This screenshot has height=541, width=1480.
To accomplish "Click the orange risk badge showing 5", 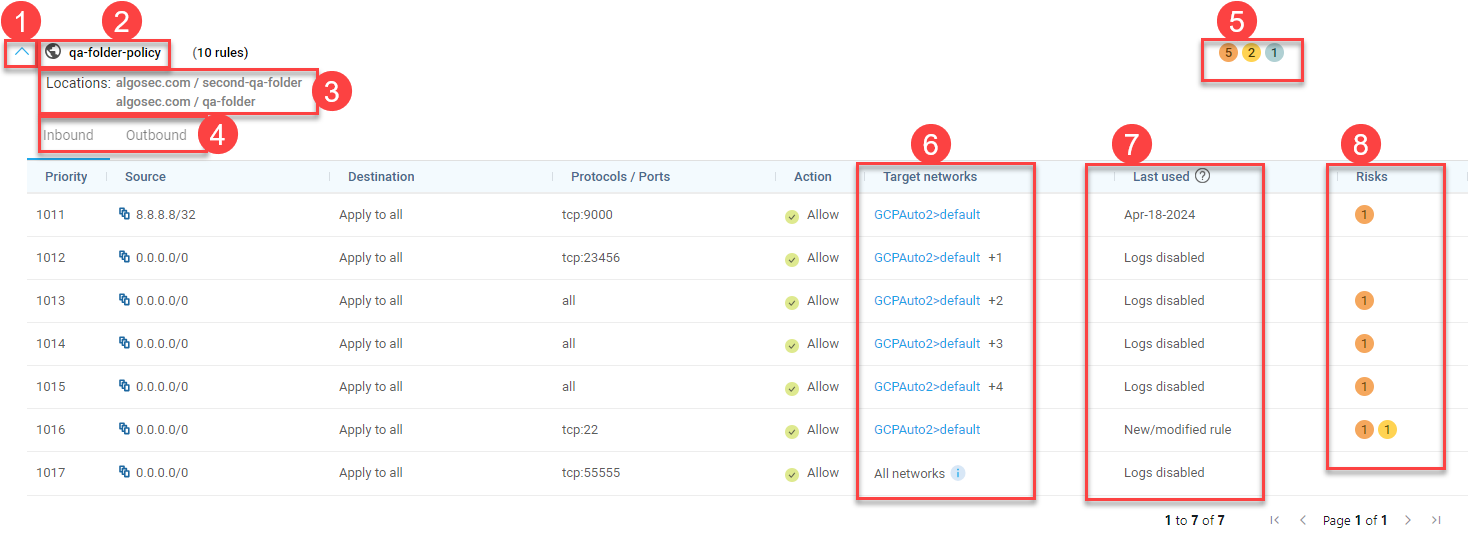I will tap(1228, 52).
